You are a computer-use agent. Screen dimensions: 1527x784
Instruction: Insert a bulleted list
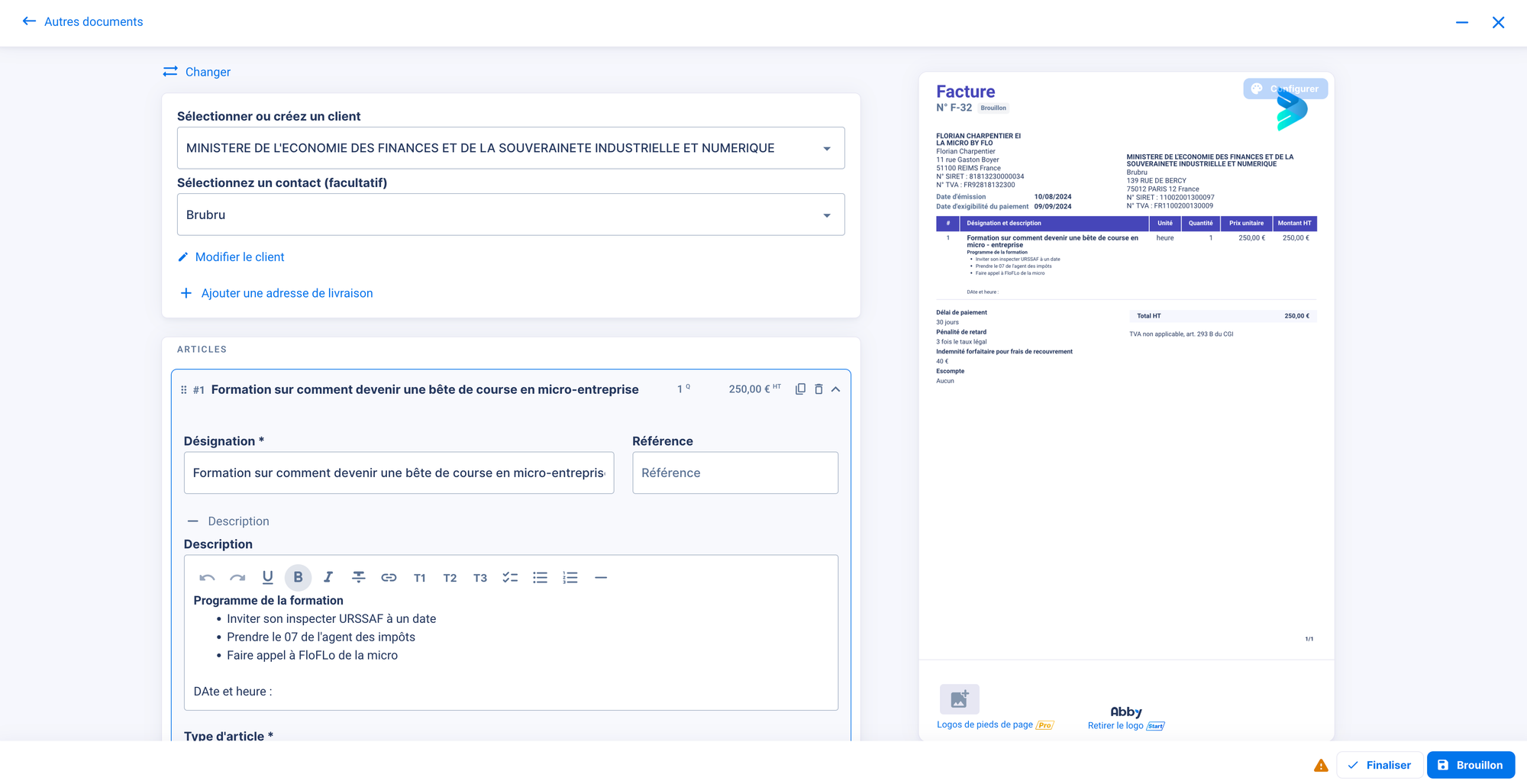pyautogui.click(x=541, y=578)
